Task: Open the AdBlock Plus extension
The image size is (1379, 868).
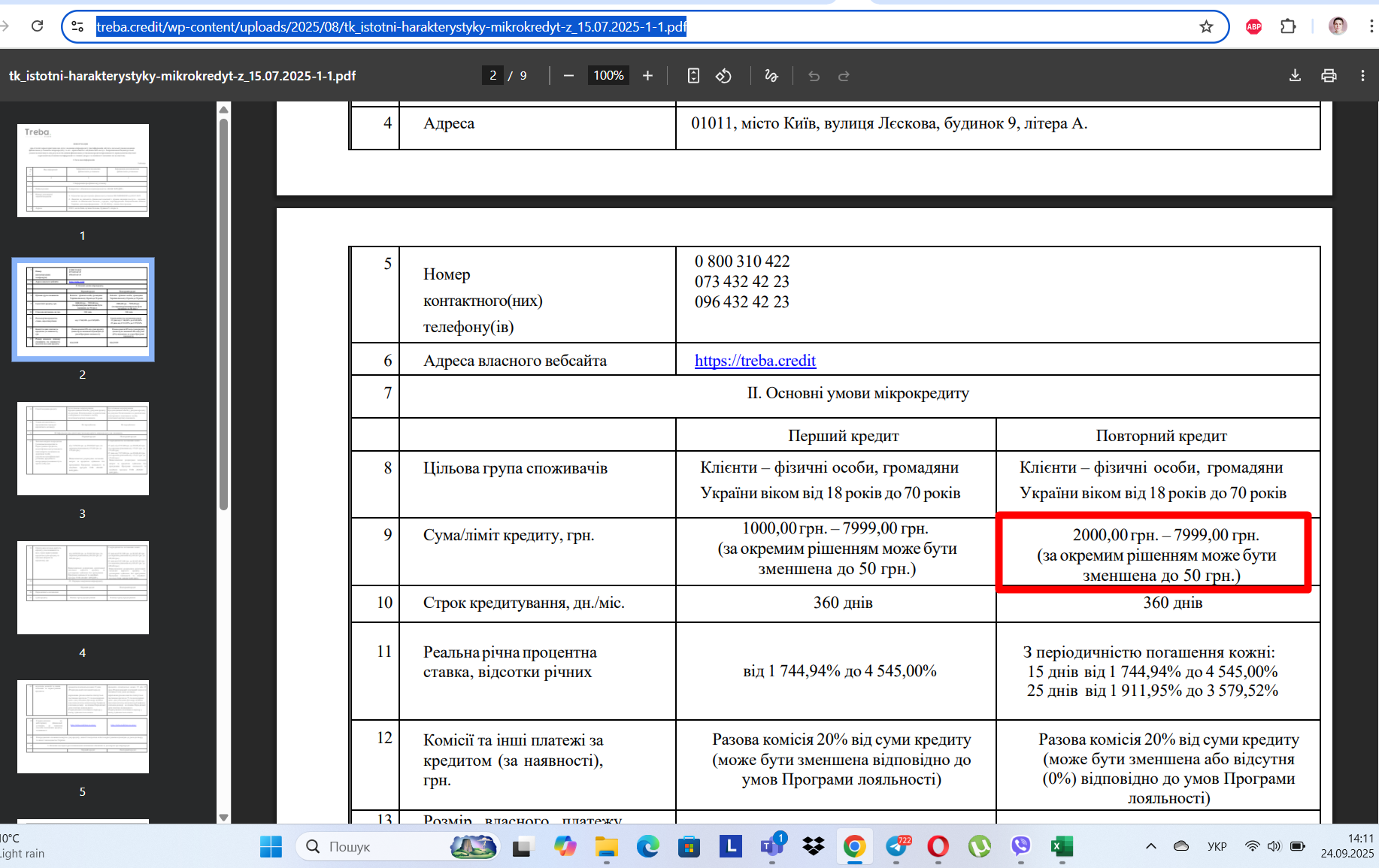Action: coord(1253,27)
